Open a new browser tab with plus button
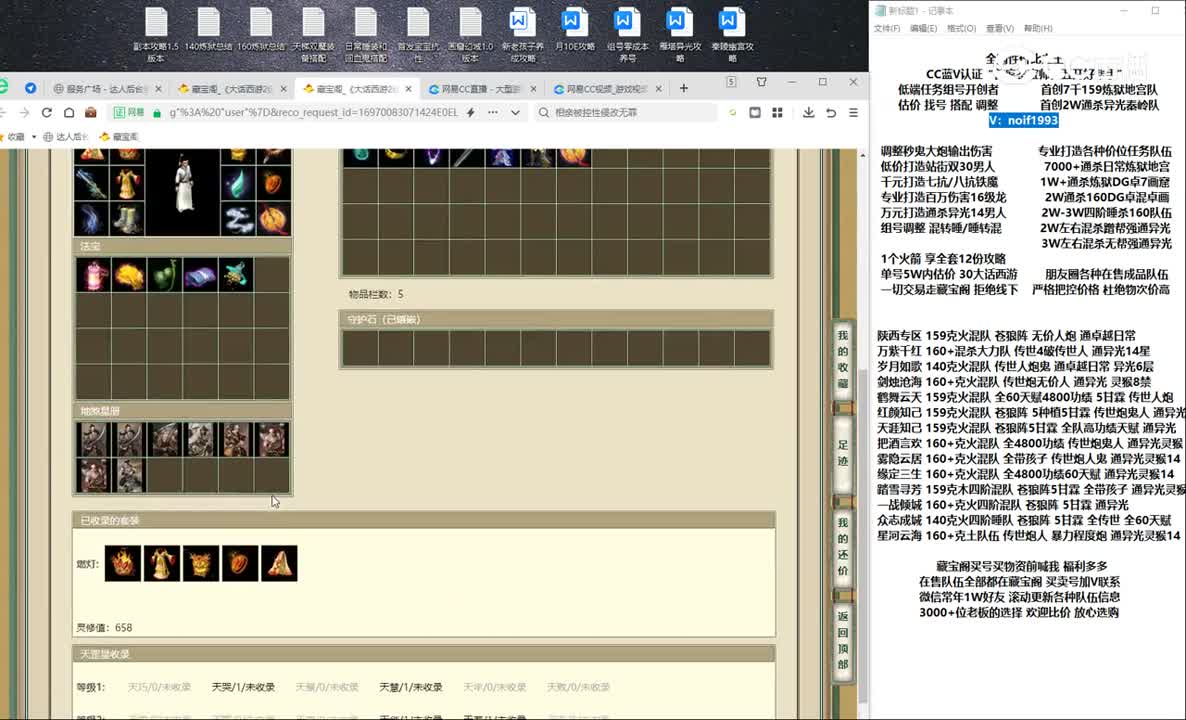Screen dimensions: 1186x720 coord(684,88)
